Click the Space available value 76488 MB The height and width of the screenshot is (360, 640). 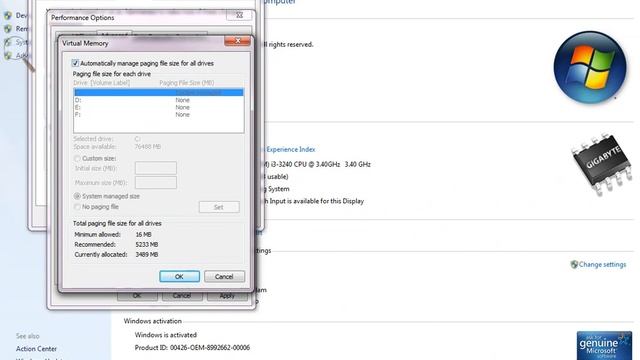click(x=148, y=147)
